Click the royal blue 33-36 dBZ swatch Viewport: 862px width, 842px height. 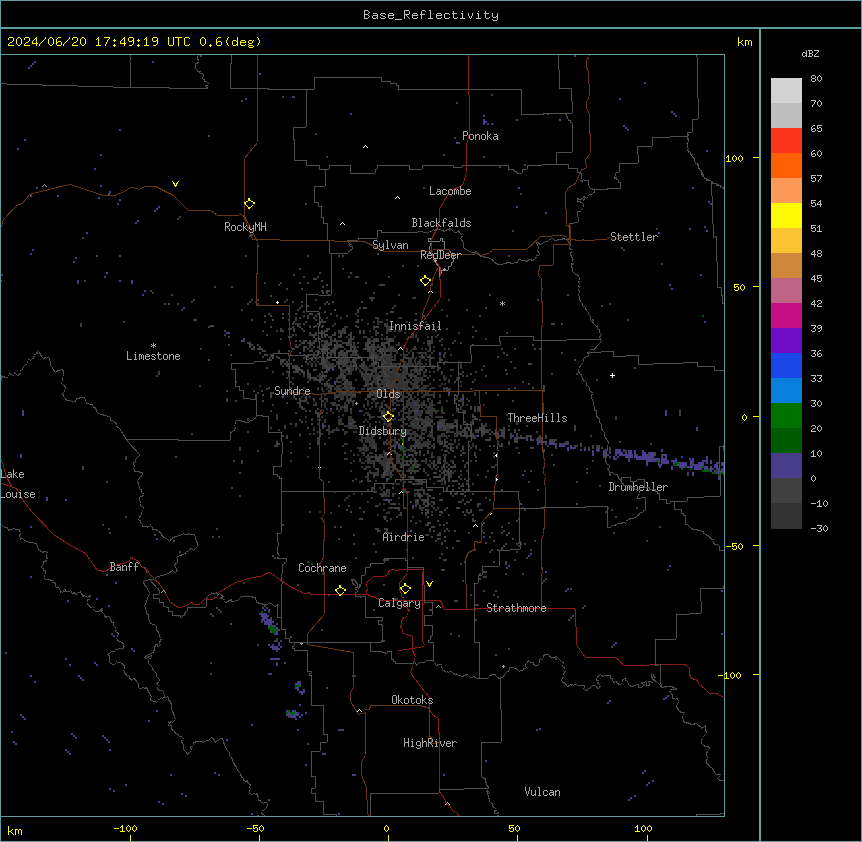(786, 365)
